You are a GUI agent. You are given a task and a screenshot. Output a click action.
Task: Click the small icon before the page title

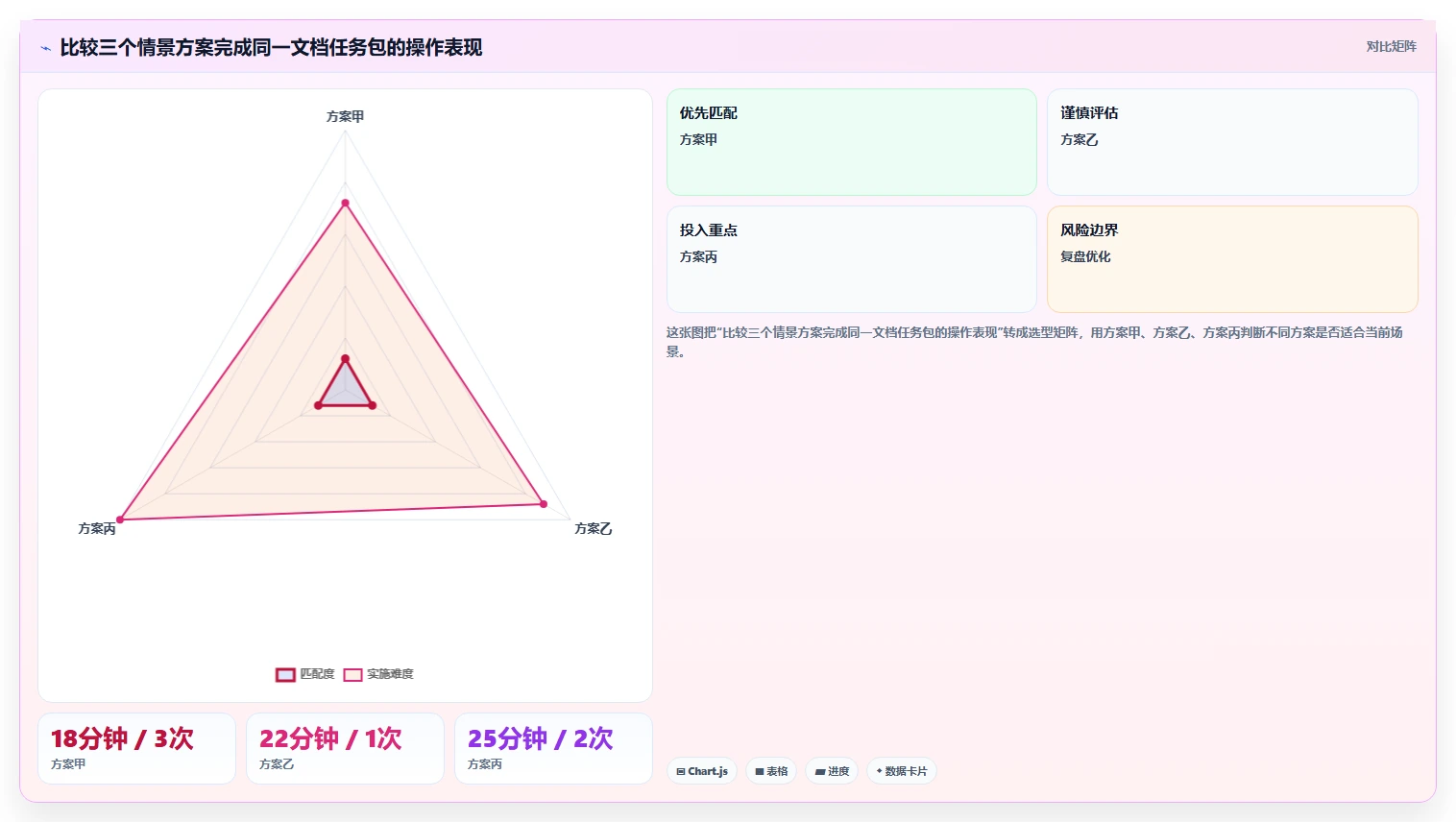pos(45,48)
